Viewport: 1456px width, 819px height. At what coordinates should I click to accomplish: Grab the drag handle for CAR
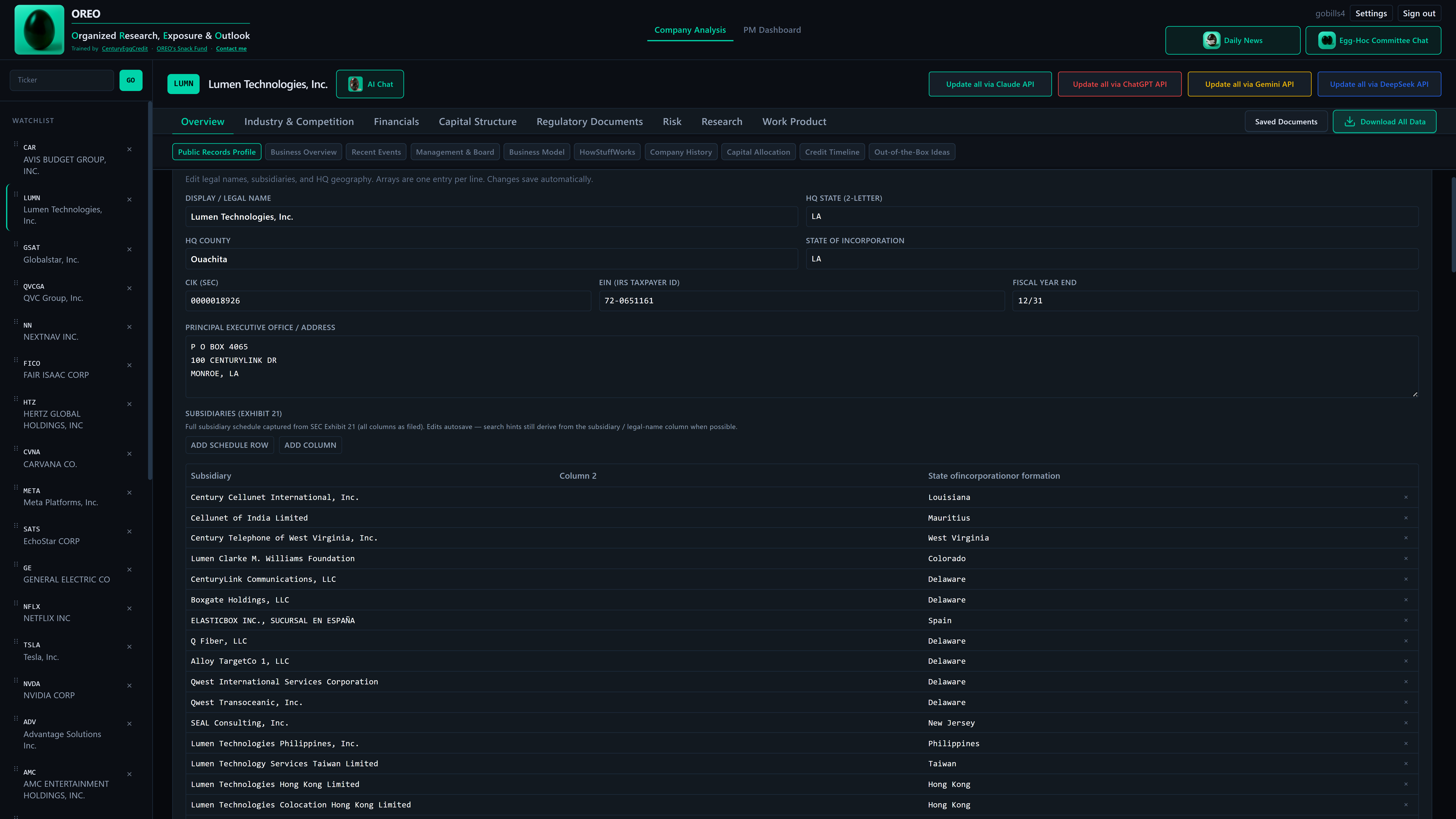point(16,144)
